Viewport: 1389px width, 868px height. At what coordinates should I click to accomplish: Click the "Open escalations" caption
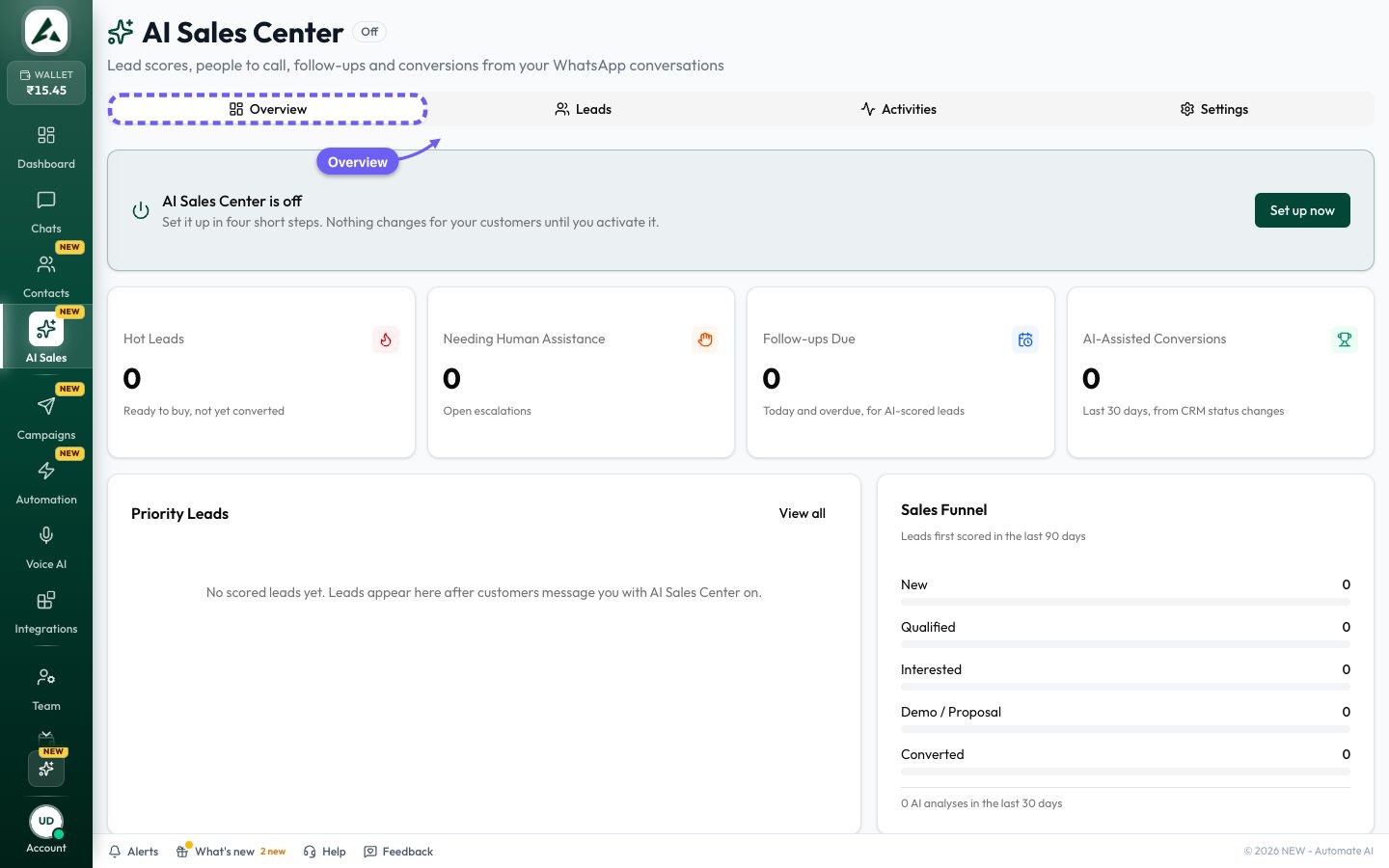click(x=487, y=411)
